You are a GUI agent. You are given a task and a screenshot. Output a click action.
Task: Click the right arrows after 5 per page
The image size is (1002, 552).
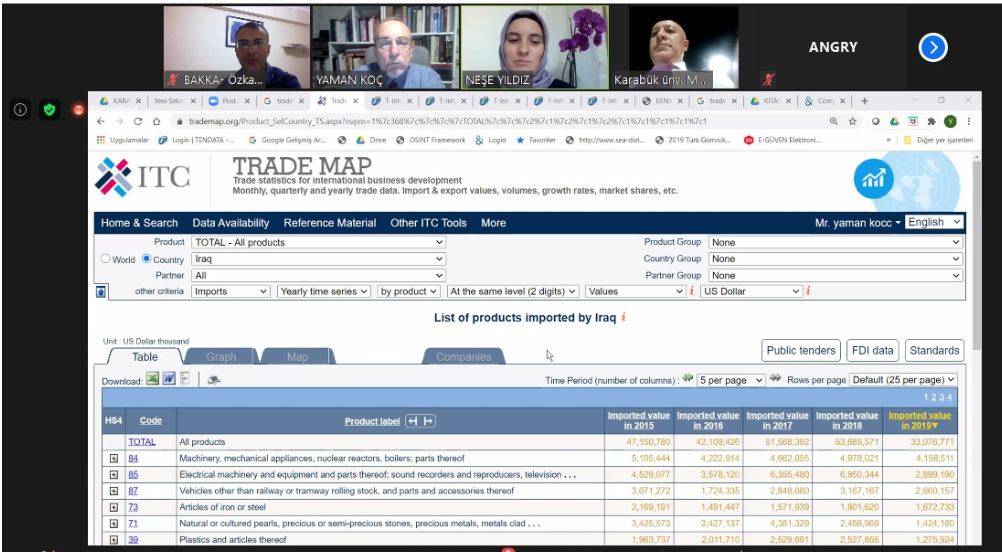pyautogui.click(x=775, y=378)
